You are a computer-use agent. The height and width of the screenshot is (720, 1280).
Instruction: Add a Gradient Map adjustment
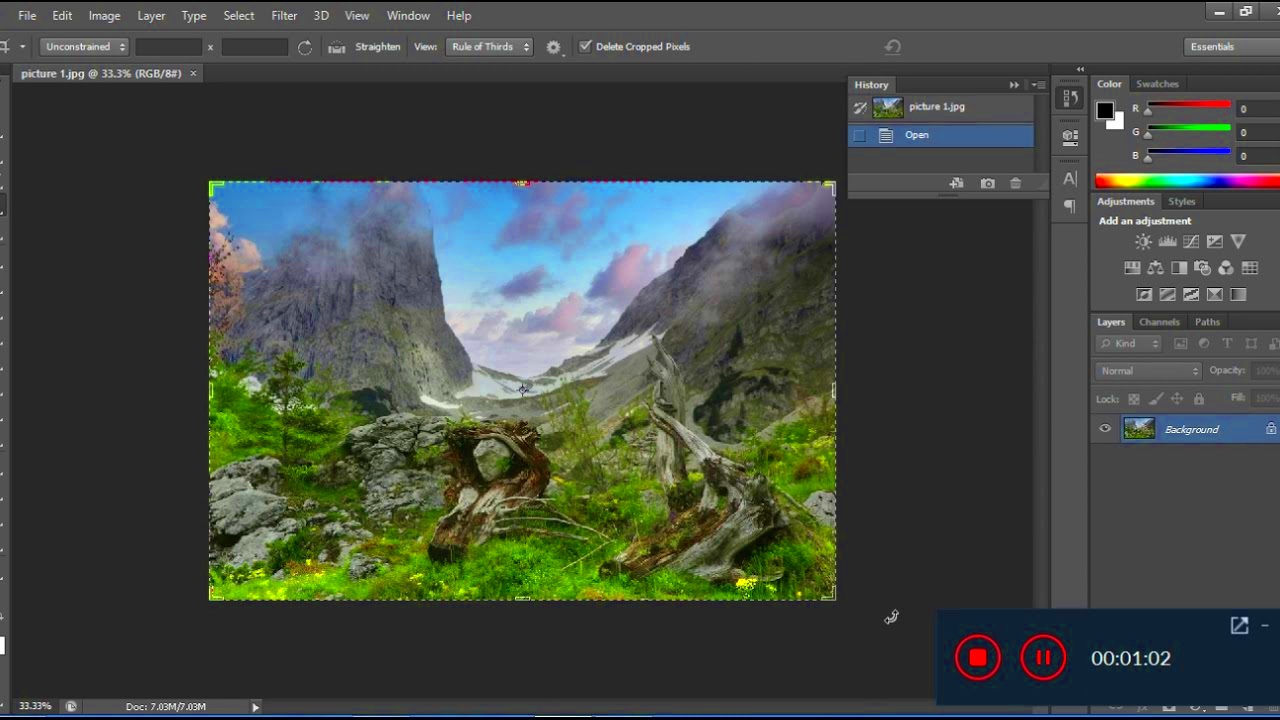click(1238, 295)
